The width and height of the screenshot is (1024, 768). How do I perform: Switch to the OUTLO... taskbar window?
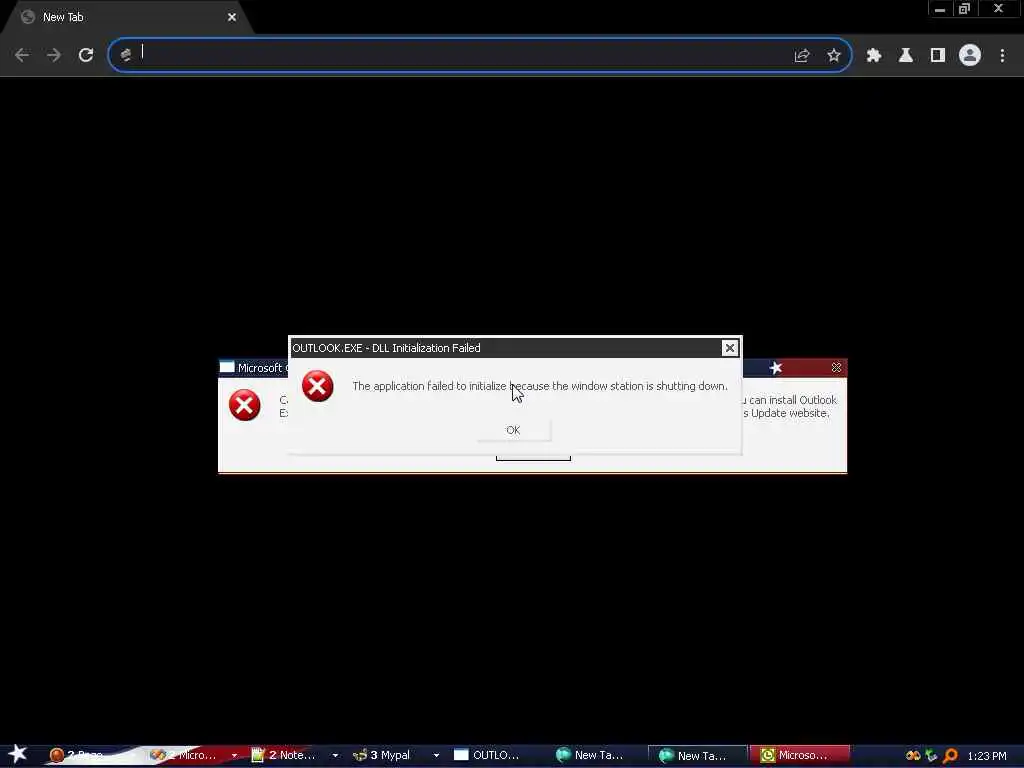tap(496, 755)
